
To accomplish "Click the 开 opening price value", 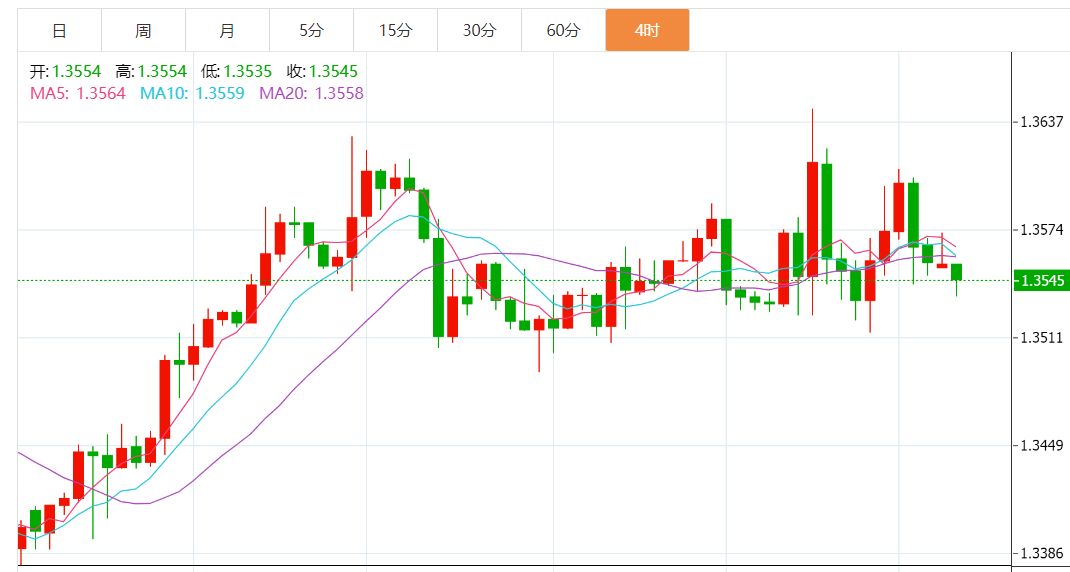I will (77, 71).
